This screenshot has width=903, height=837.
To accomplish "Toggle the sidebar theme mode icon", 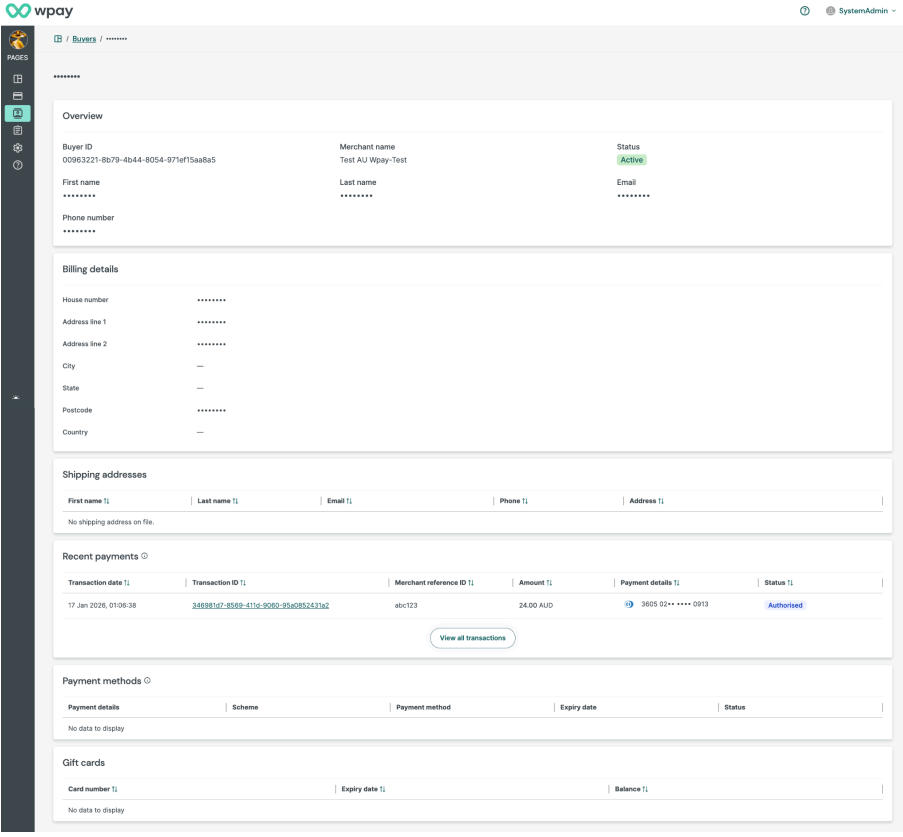I will [x=16, y=397].
